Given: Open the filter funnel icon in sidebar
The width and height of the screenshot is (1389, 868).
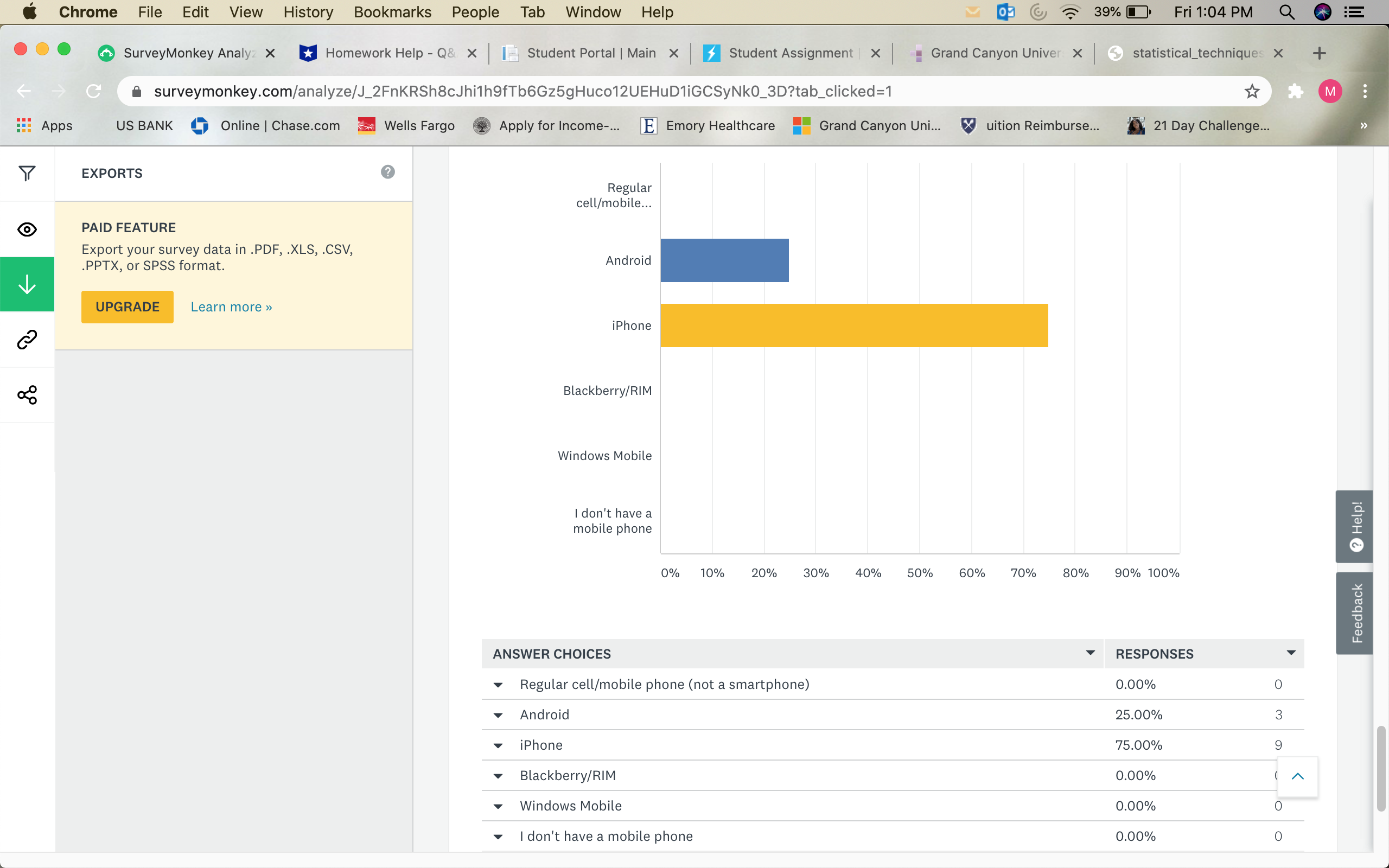Looking at the screenshot, I should coord(27,173).
